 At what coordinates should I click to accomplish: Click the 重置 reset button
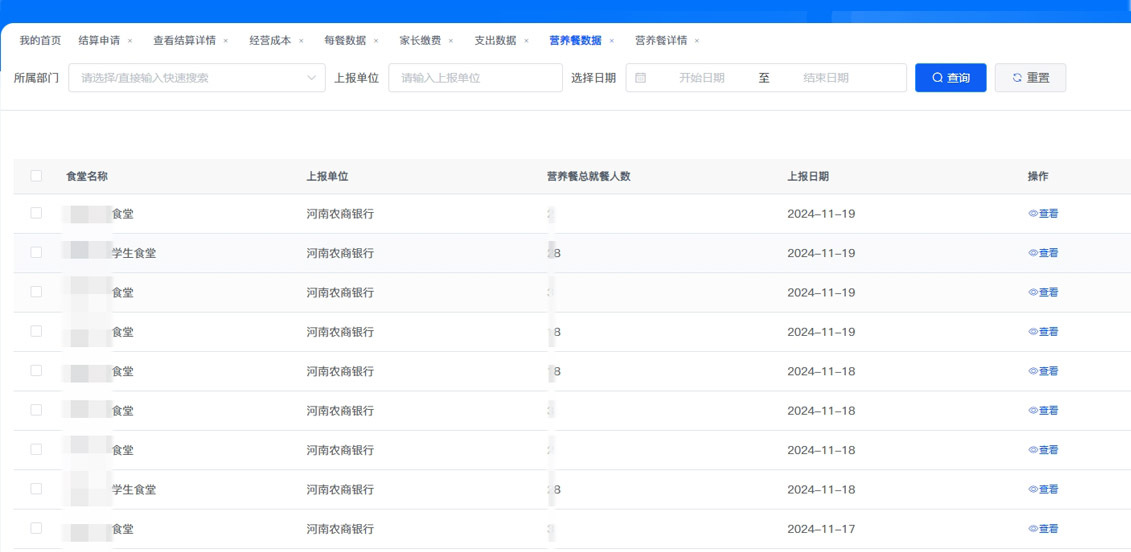point(1030,78)
